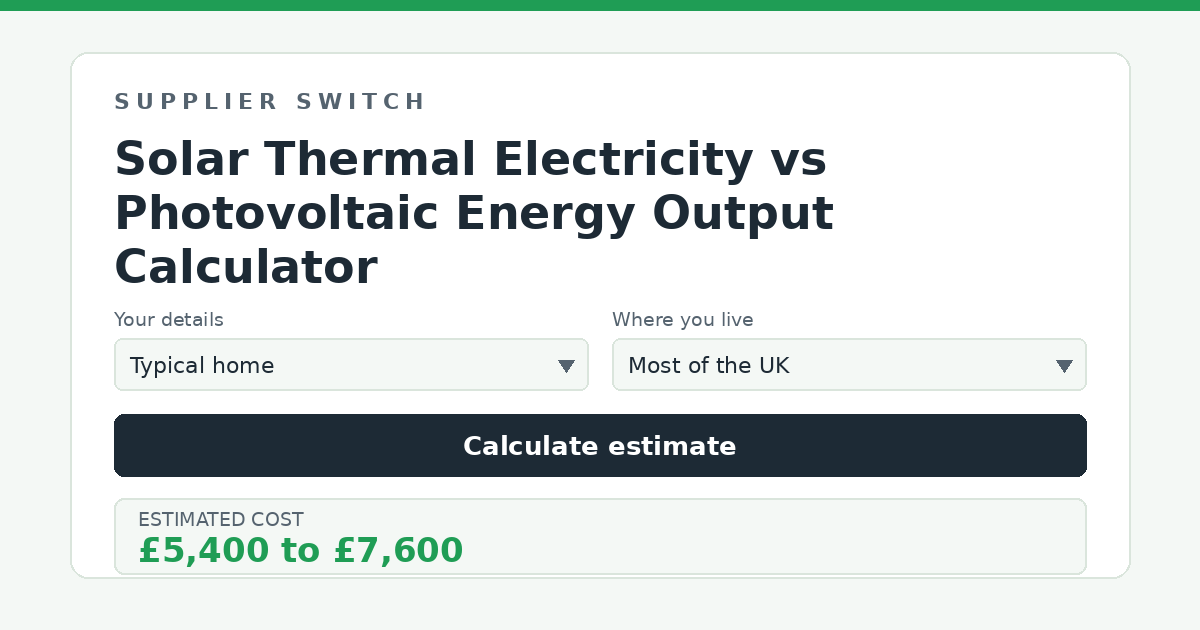Click the green bar at the top of the page
The image size is (1200, 630).
point(600,5)
